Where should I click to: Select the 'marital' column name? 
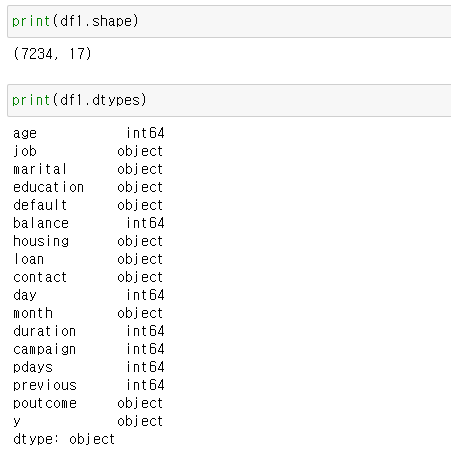point(40,169)
